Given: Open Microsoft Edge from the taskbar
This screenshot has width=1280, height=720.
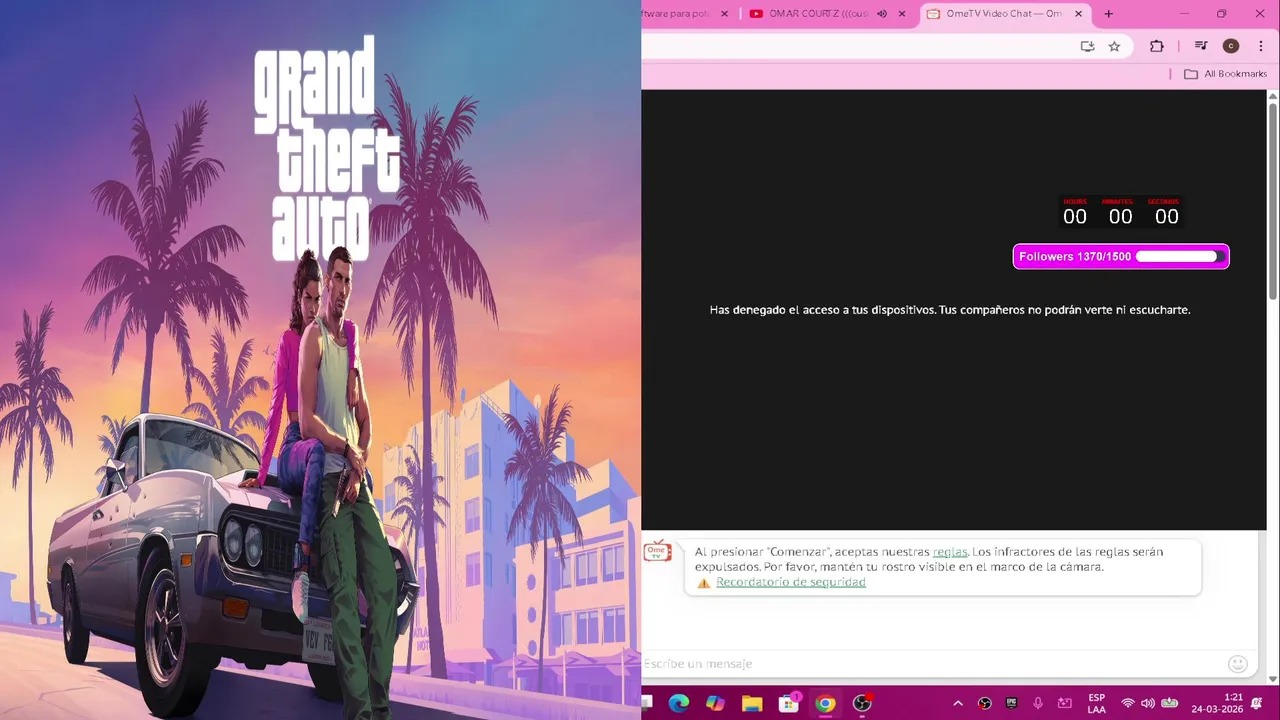Looking at the screenshot, I should coord(679,703).
